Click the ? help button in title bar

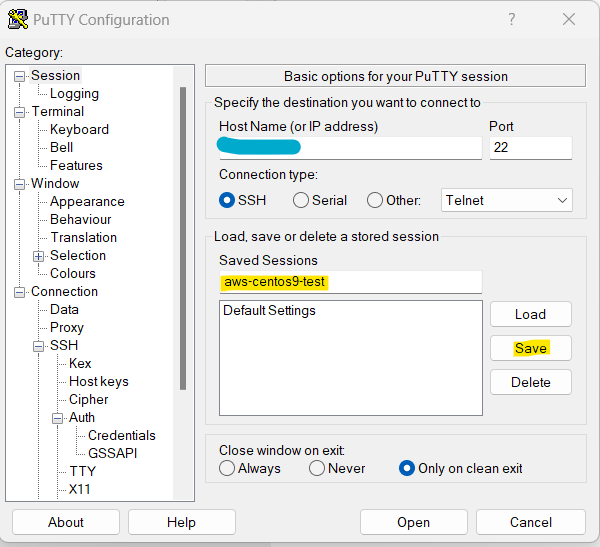pos(512,19)
